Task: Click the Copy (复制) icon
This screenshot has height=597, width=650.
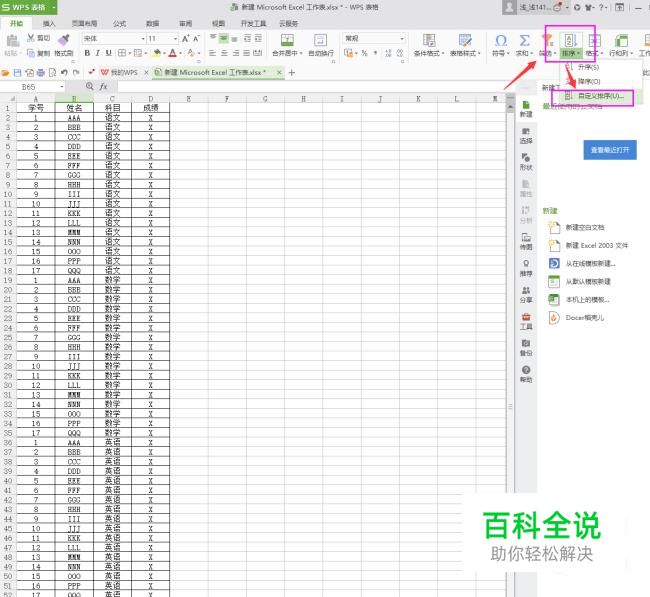Action: 31,53
